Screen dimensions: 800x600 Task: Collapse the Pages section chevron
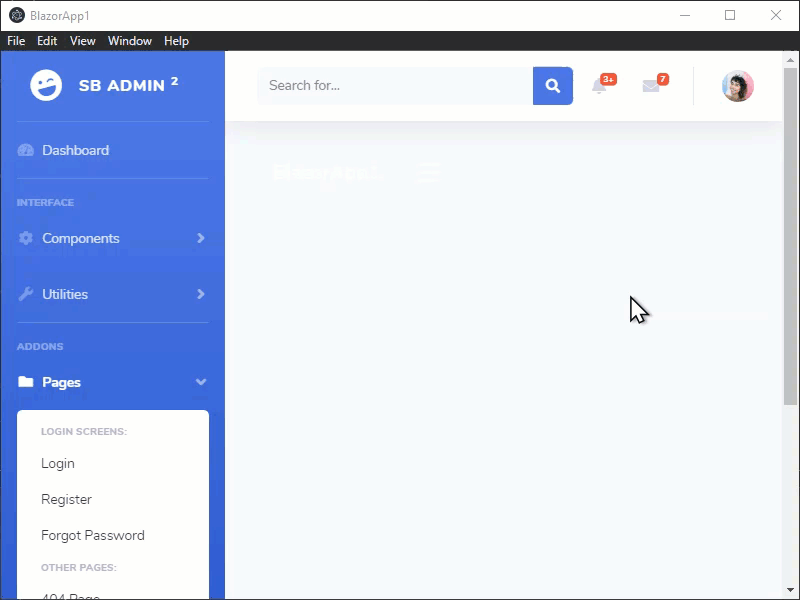[201, 383]
